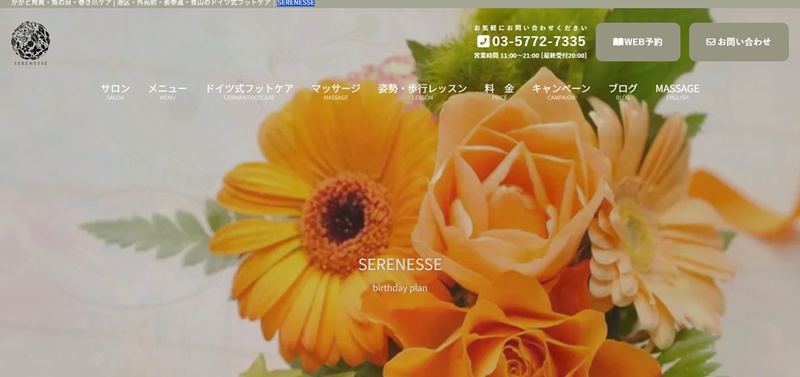View the 料金 PRICE page
Image resolution: width=800 pixels, height=377 pixels.
click(x=499, y=91)
